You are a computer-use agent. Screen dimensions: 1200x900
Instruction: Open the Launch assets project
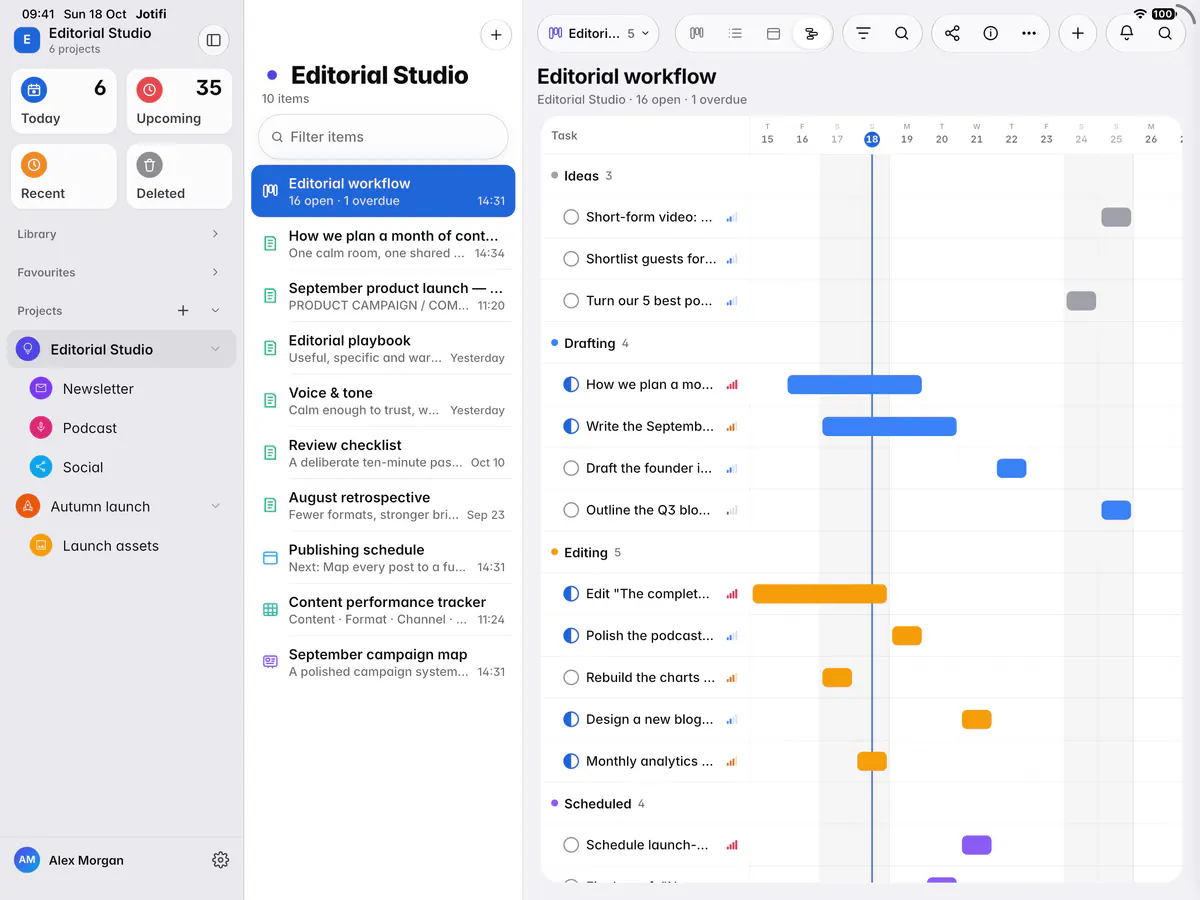tap(122, 546)
